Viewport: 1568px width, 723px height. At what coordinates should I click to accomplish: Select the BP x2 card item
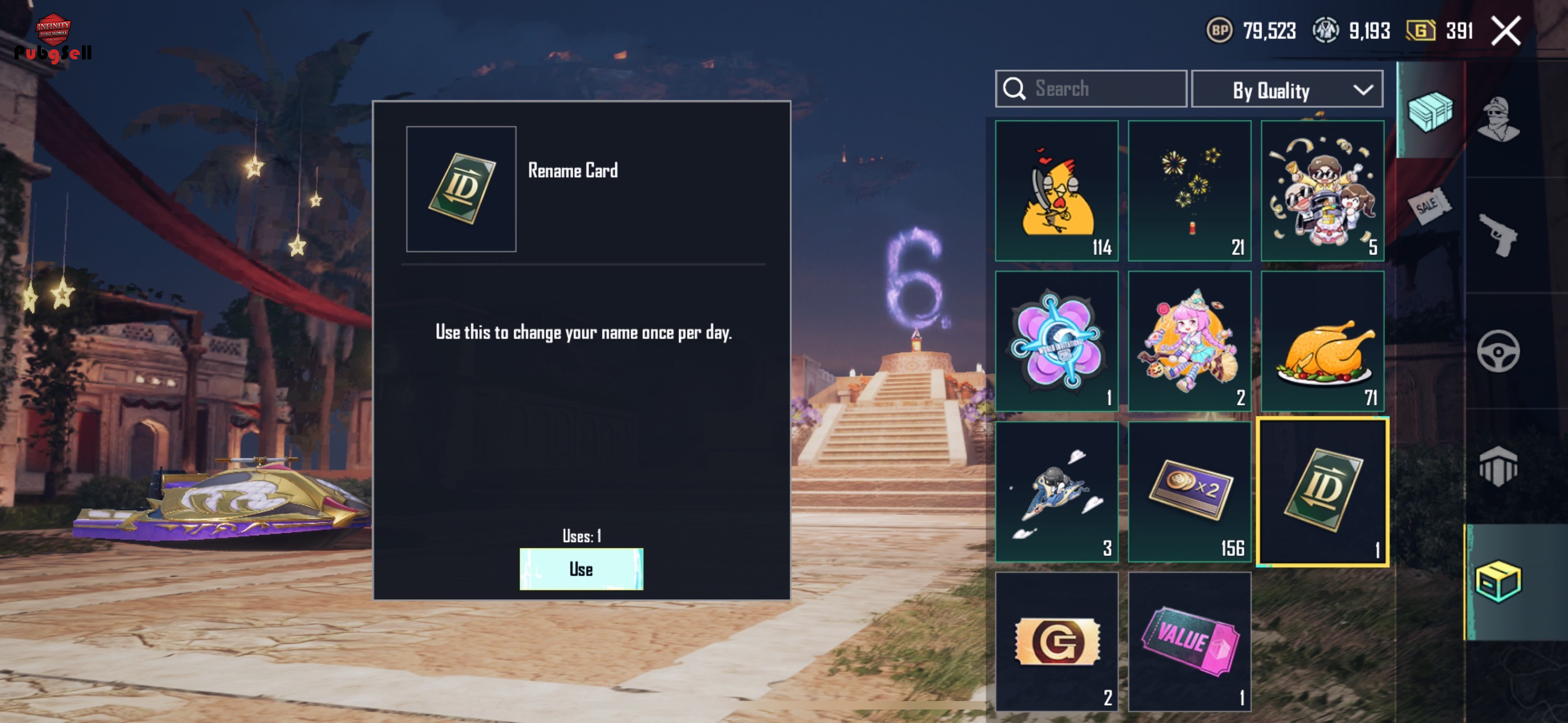click(1190, 492)
